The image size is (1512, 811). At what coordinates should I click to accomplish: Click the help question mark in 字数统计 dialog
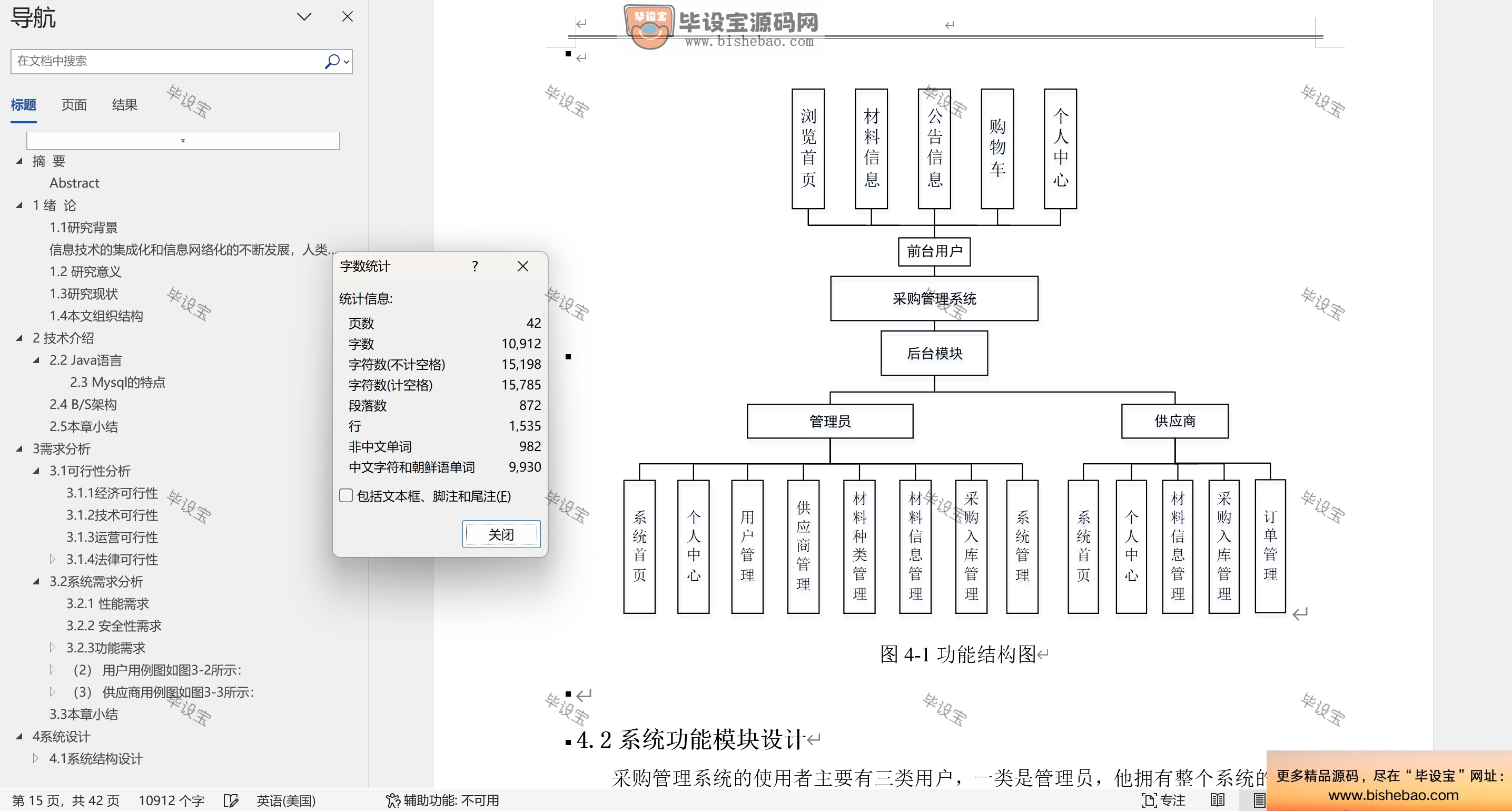click(x=475, y=267)
